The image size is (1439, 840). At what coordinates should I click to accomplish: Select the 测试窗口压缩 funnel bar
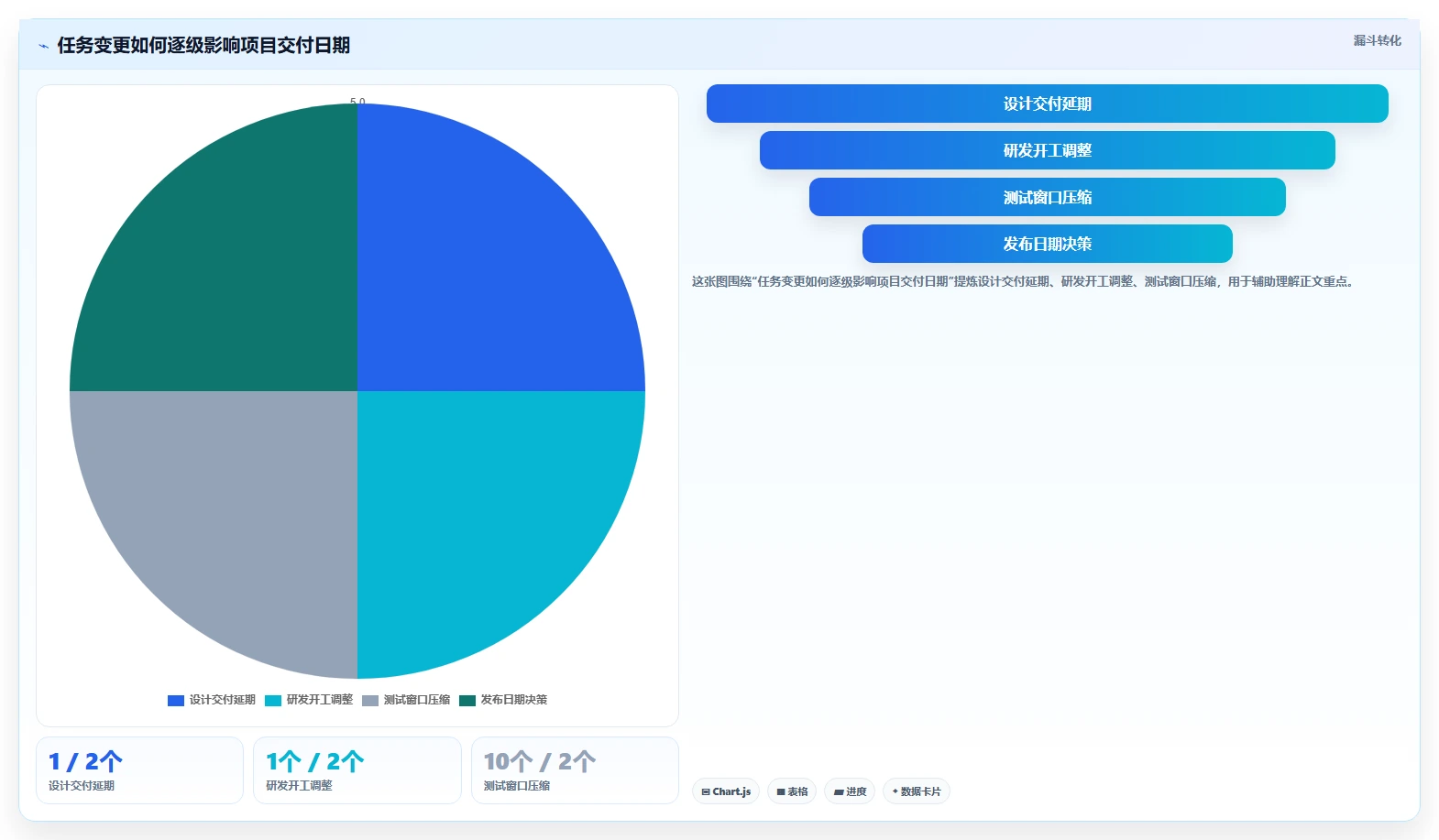(x=1047, y=197)
